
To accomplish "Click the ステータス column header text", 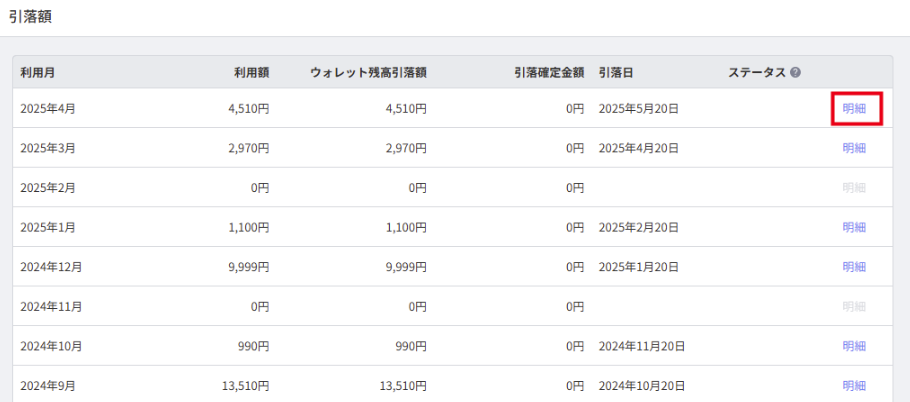I will tap(757, 73).
